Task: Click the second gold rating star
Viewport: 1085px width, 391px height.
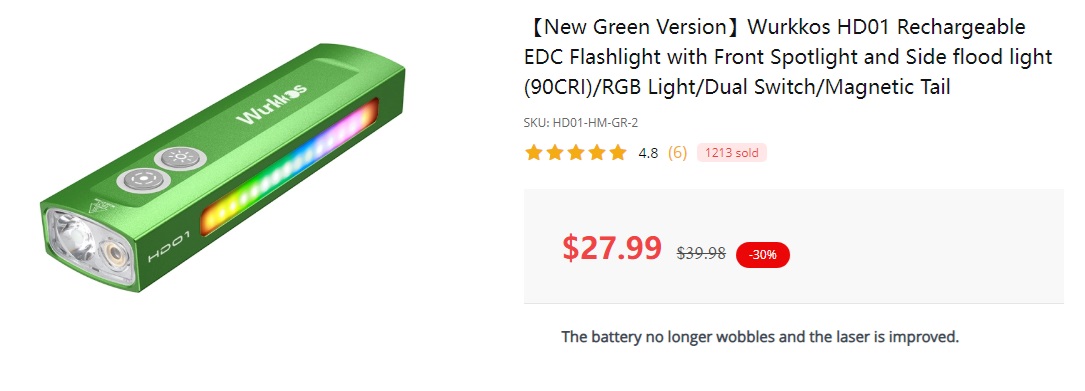Action: coord(555,152)
